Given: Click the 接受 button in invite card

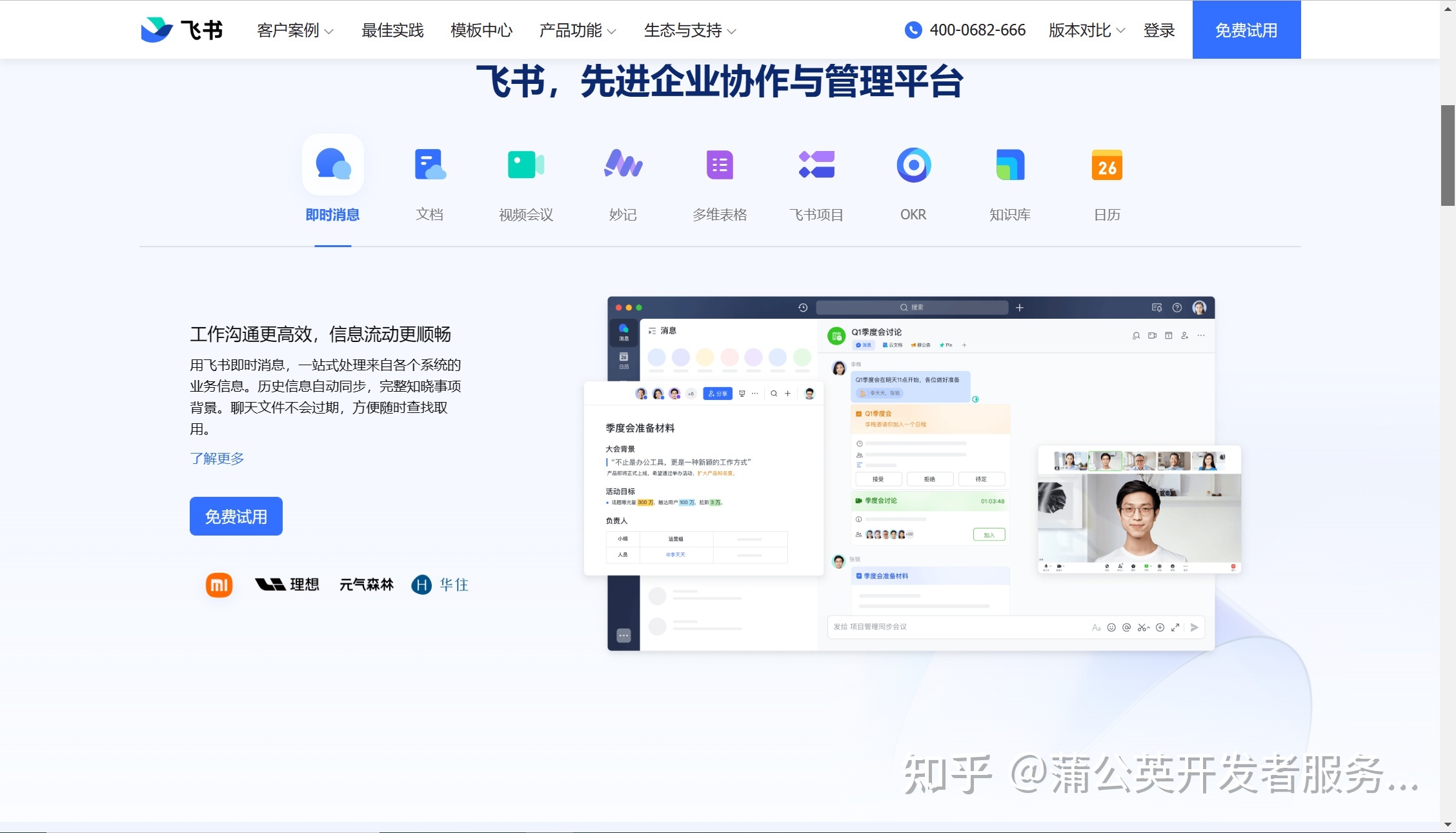Looking at the screenshot, I should (878, 479).
